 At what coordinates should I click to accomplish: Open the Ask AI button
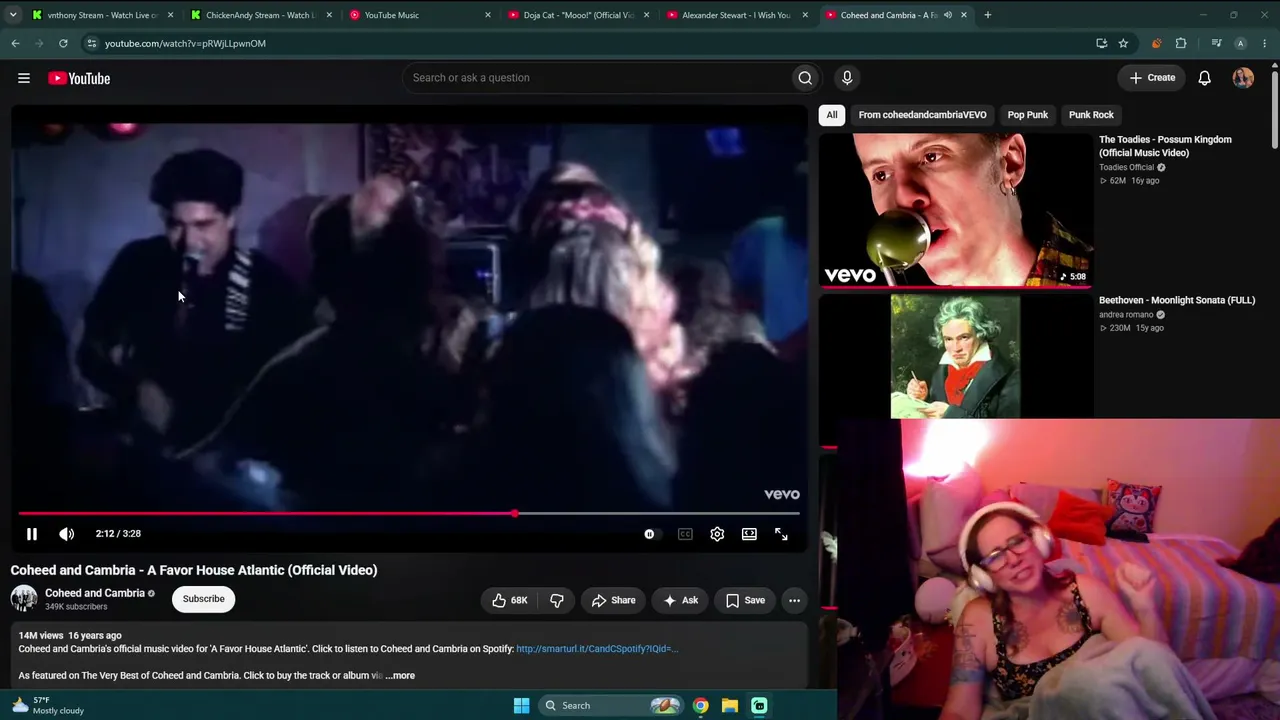(680, 600)
